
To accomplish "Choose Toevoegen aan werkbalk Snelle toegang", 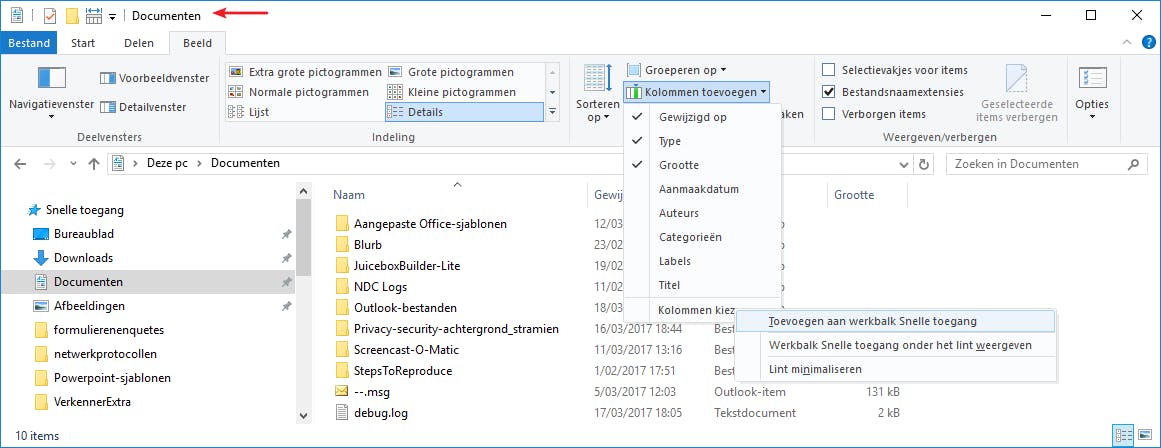I will click(x=873, y=321).
